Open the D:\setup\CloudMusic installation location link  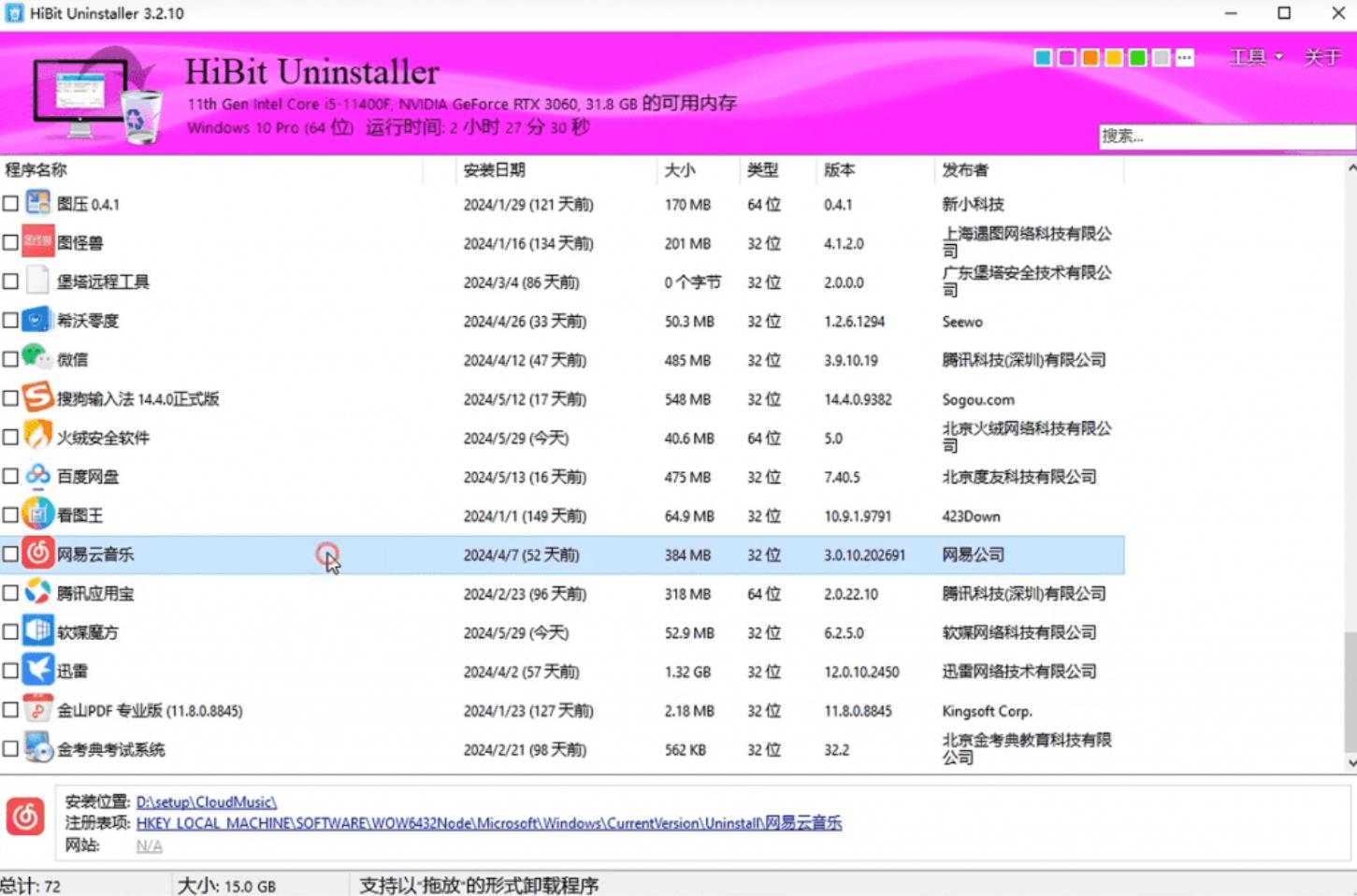point(206,802)
